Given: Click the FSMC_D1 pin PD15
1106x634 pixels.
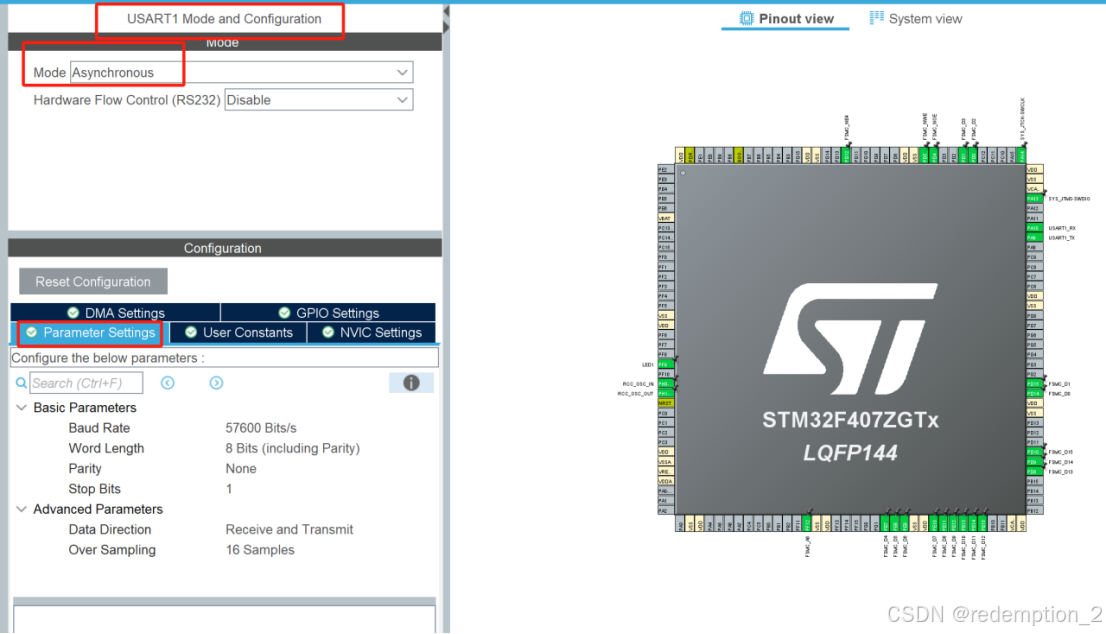Looking at the screenshot, I should click(1034, 384).
